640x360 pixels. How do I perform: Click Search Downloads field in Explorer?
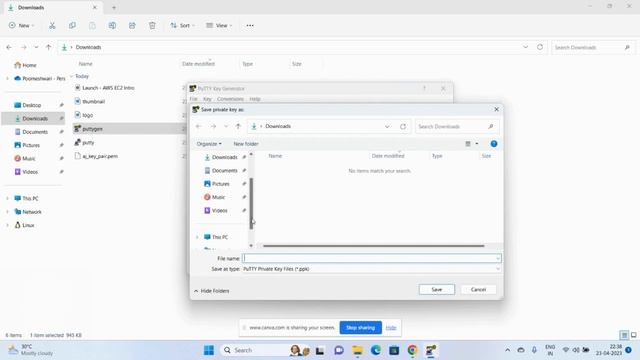592,47
